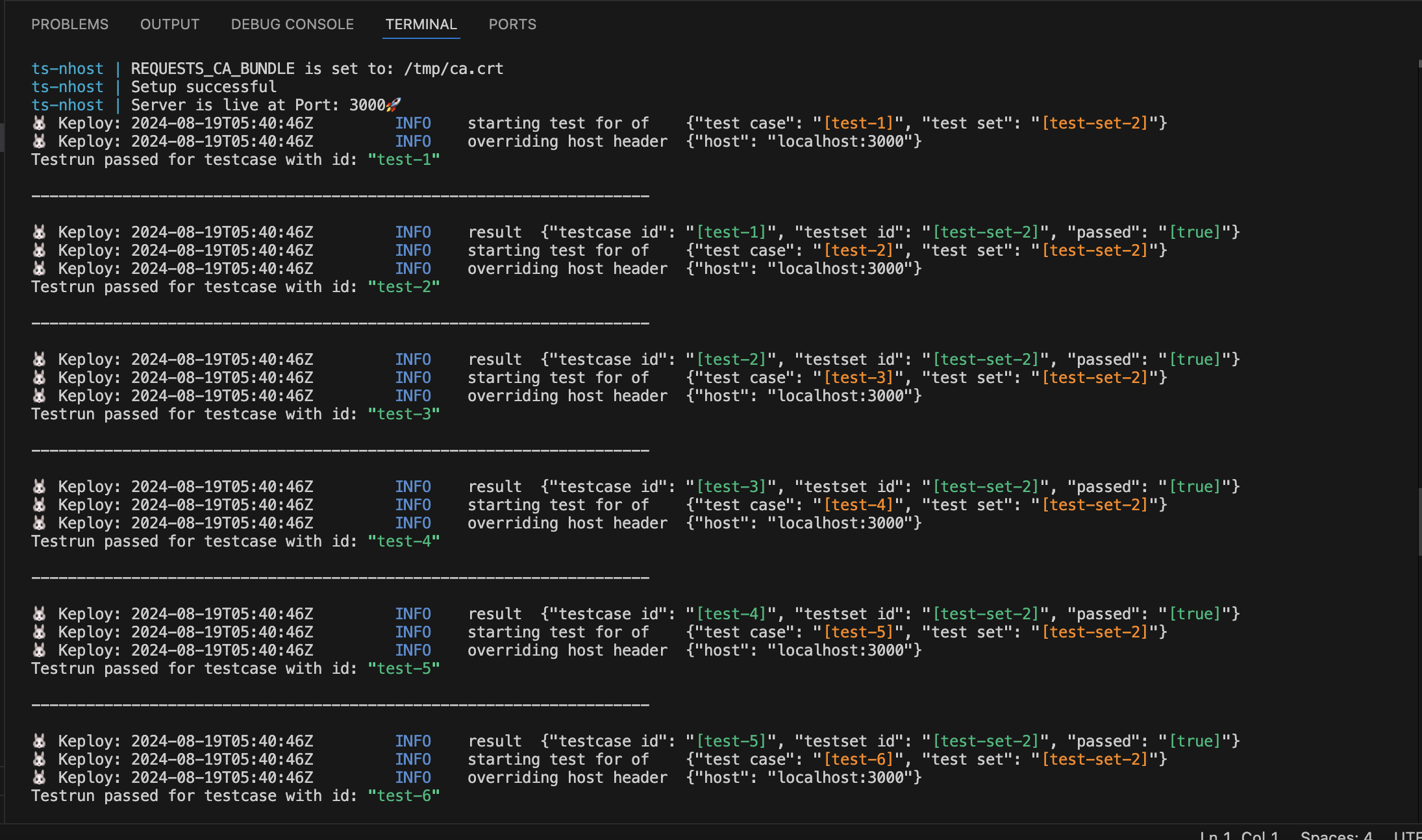Click orange [test-2] in starting test line
This screenshot has width=1422, height=840.
pyautogui.click(x=858, y=251)
